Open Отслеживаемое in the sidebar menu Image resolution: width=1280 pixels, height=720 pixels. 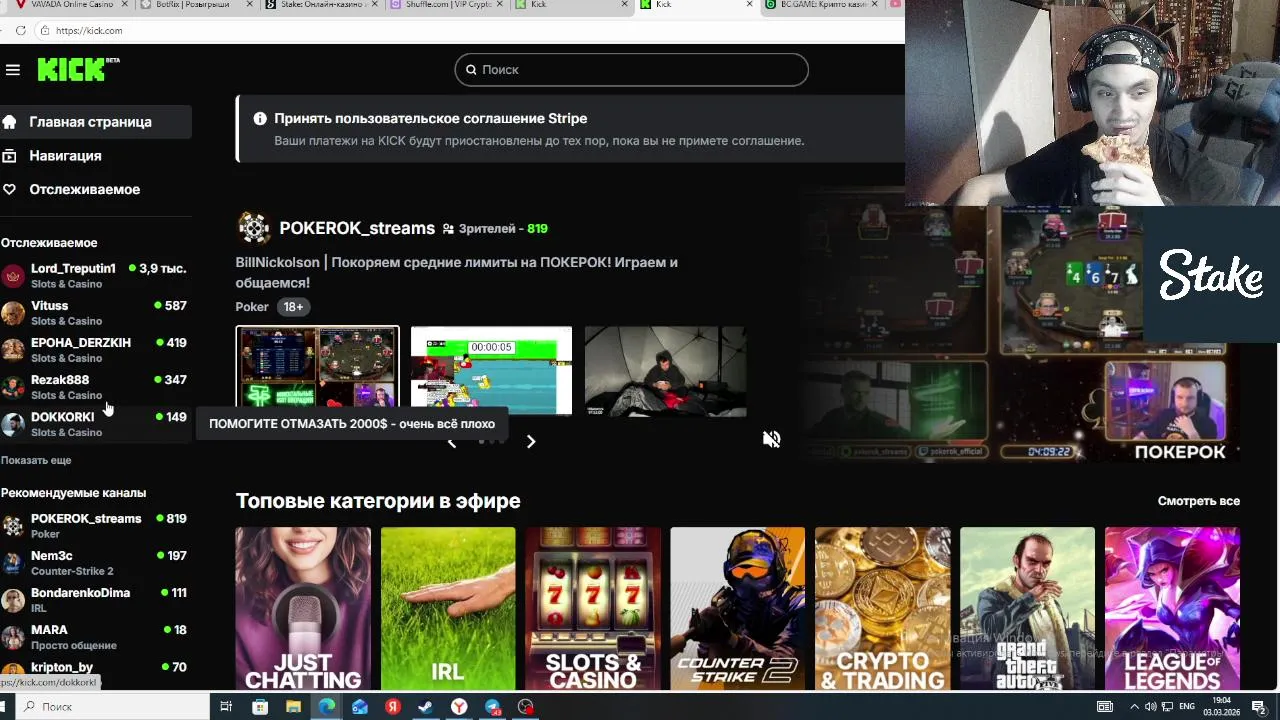tap(96, 189)
